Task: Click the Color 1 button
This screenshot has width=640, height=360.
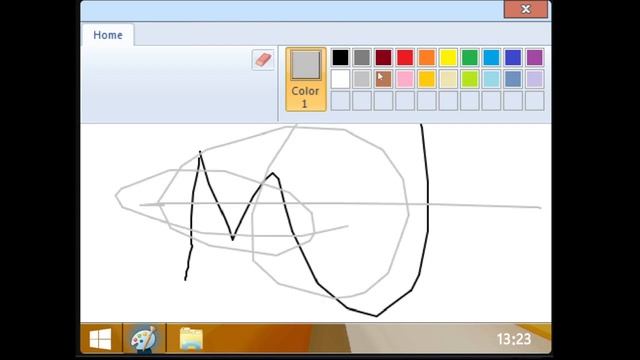Action: point(306,79)
